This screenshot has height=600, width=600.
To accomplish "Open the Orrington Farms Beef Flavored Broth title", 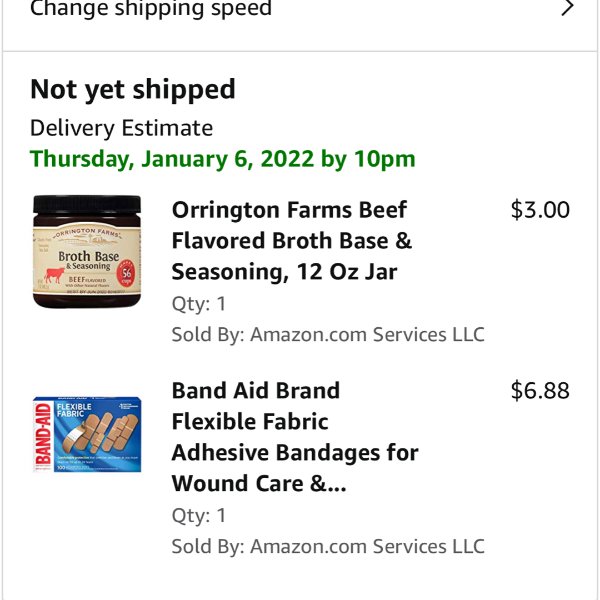I will [x=292, y=241].
